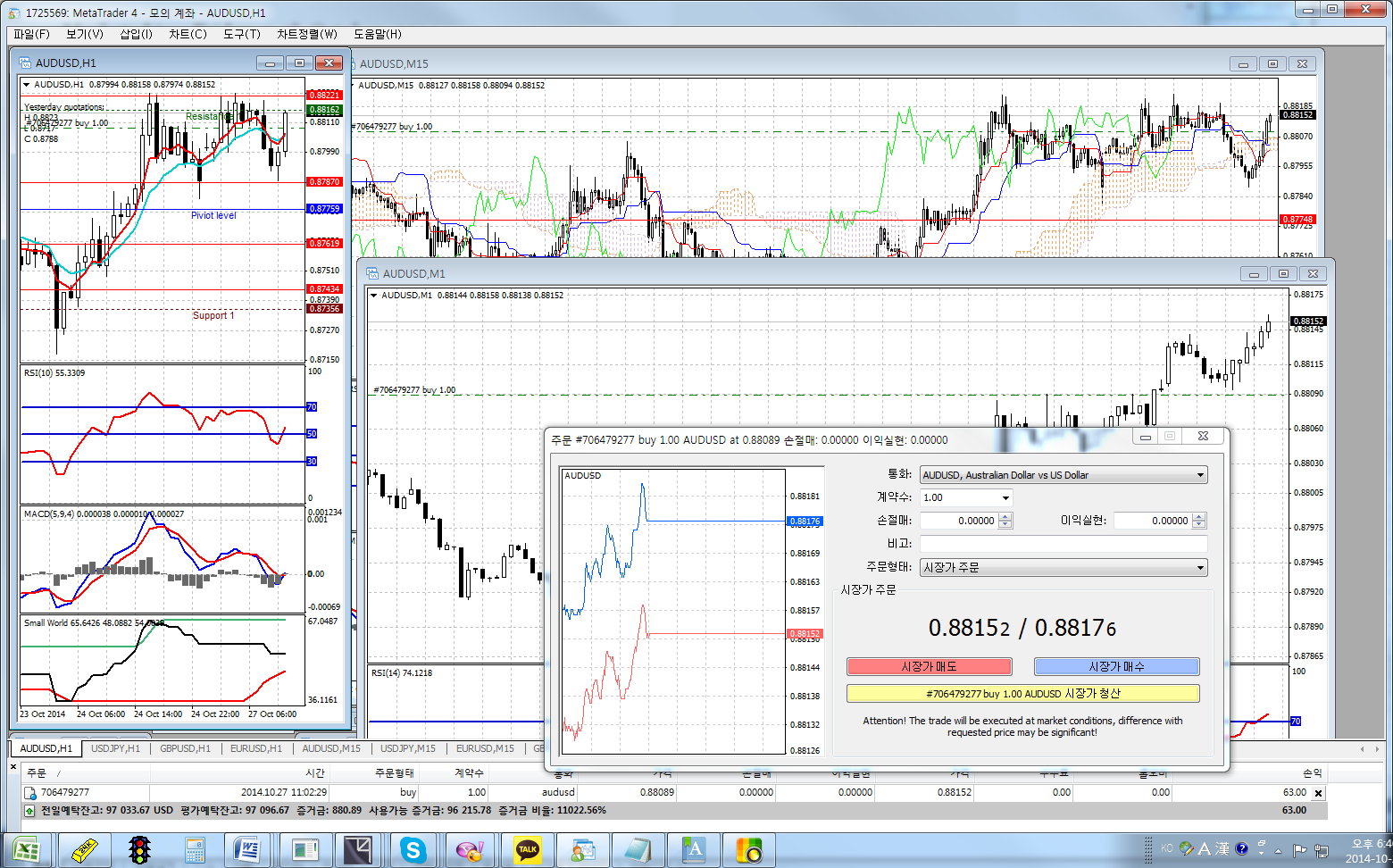Collapse the AUDUSD,H1 chart triangle menu
This screenshot has width=1393, height=868.
pos(27,85)
